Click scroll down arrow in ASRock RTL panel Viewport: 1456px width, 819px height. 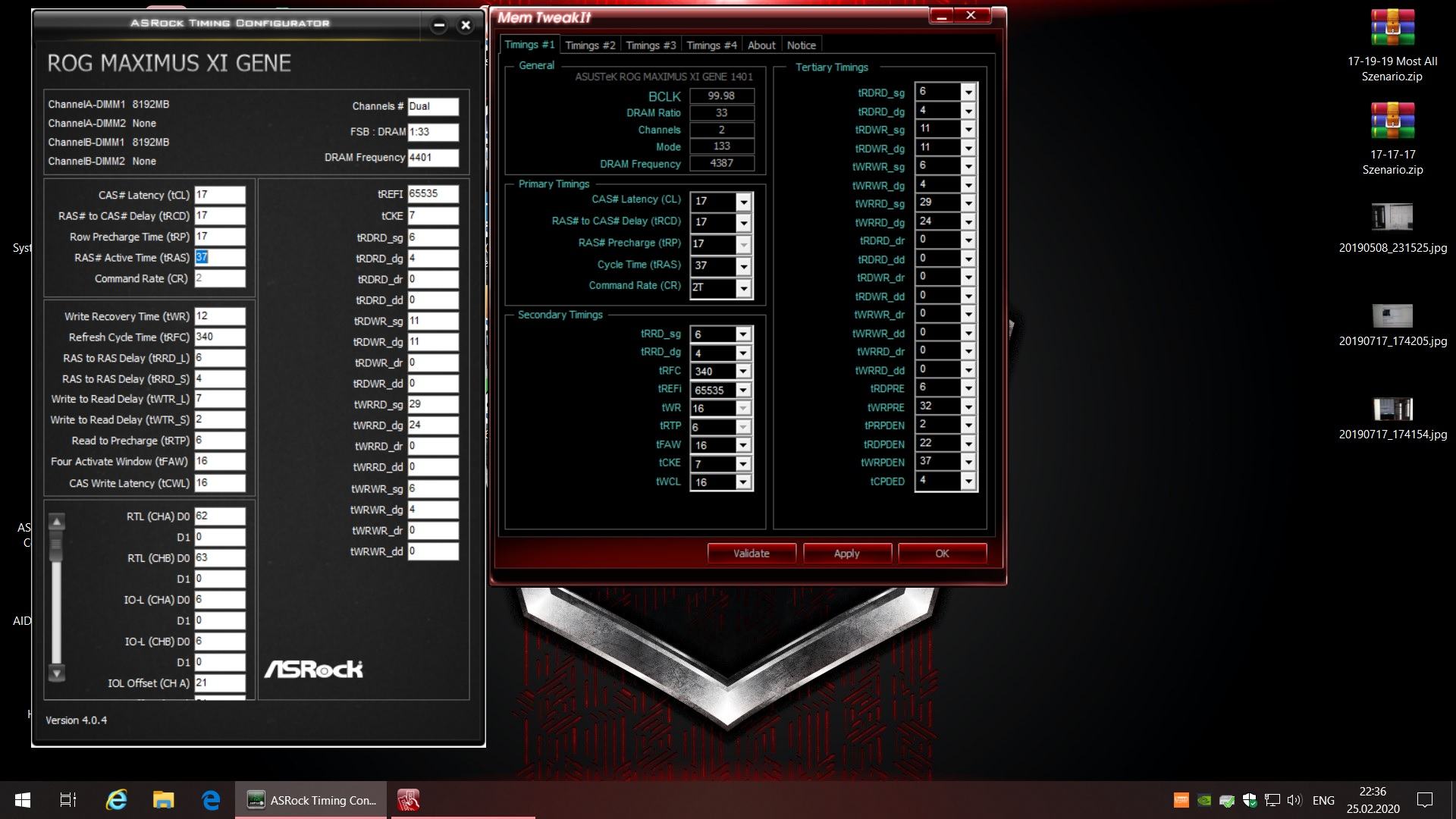pyautogui.click(x=56, y=673)
